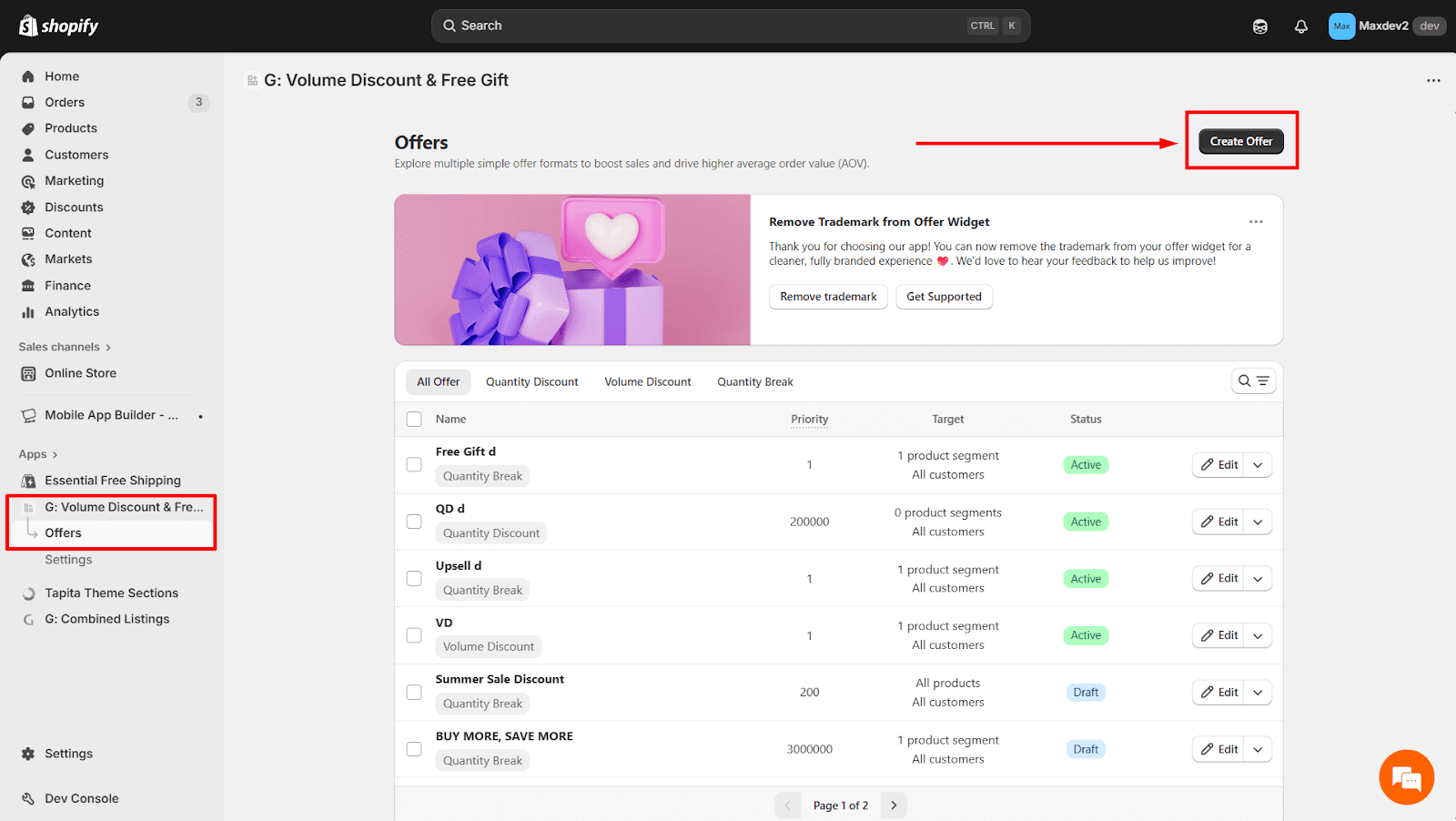Edit the Upsell d offer
The width and height of the screenshot is (1456, 821).
point(1218,579)
